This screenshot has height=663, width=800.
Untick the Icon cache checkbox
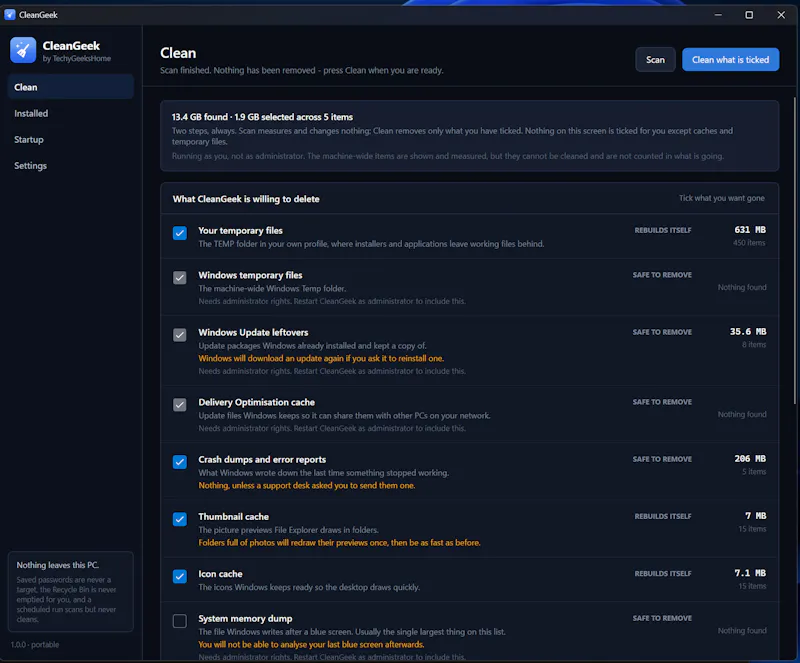(180, 576)
